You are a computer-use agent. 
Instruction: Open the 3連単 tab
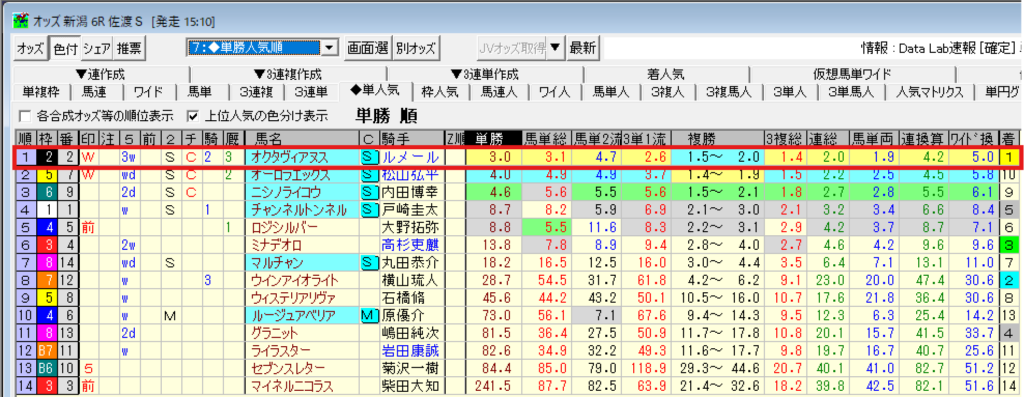pyautogui.click(x=312, y=91)
